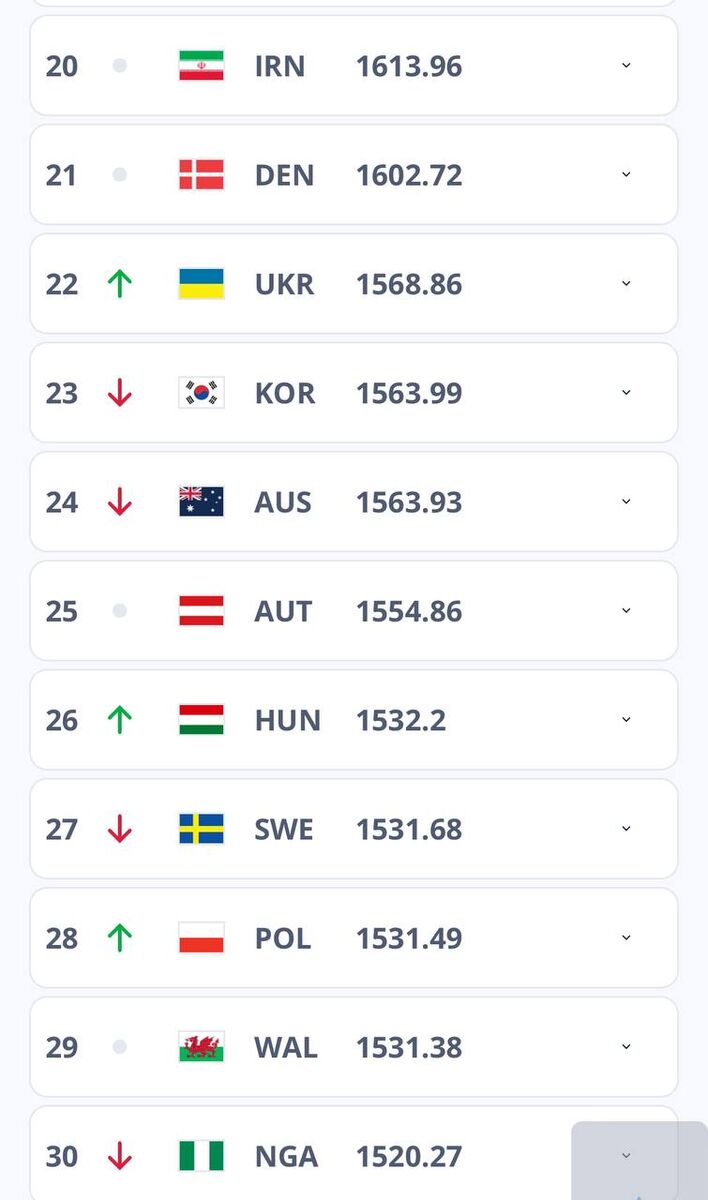Click the South Korea flag icon
The height and width of the screenshot is (1200, 708).
201,393
